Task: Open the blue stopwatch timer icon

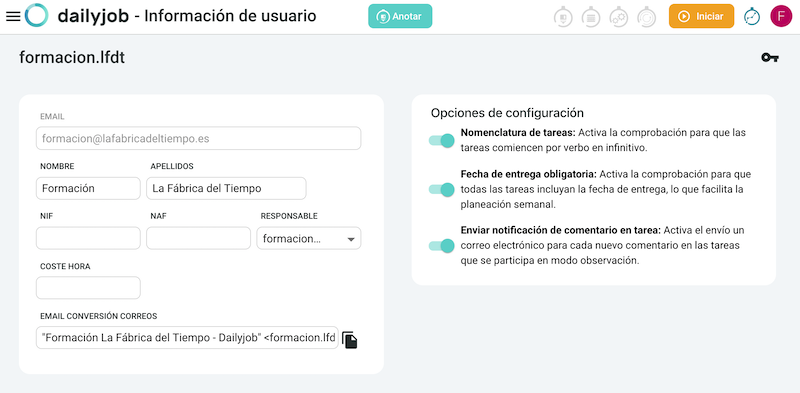Action: coord(752,16)
